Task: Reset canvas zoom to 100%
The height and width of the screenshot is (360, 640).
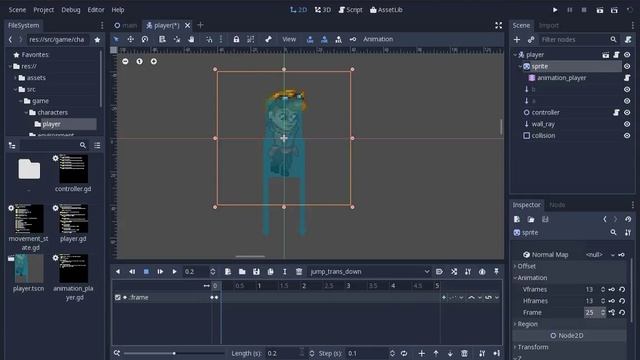Action: pyautogui.click(x=140, y=61)
